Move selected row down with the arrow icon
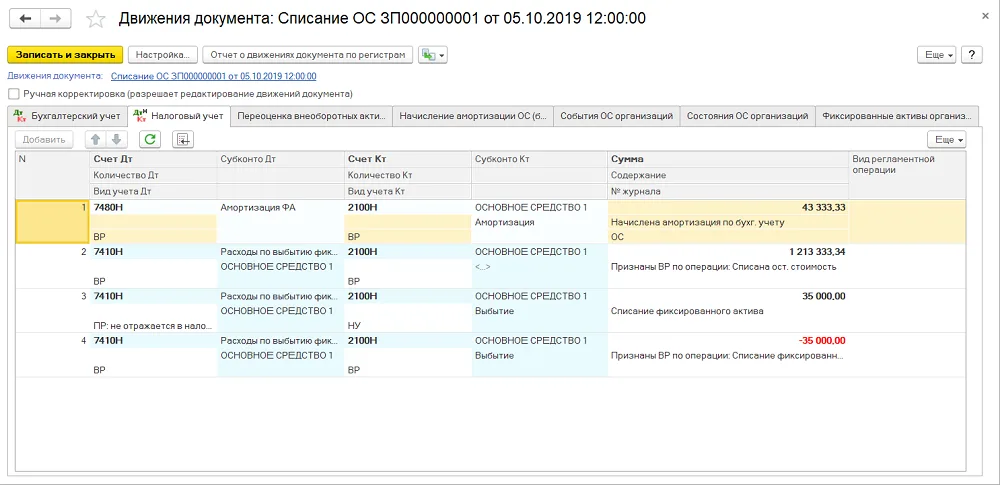The height and width of the screenshot is (485, 1000). tap(116, 139)
